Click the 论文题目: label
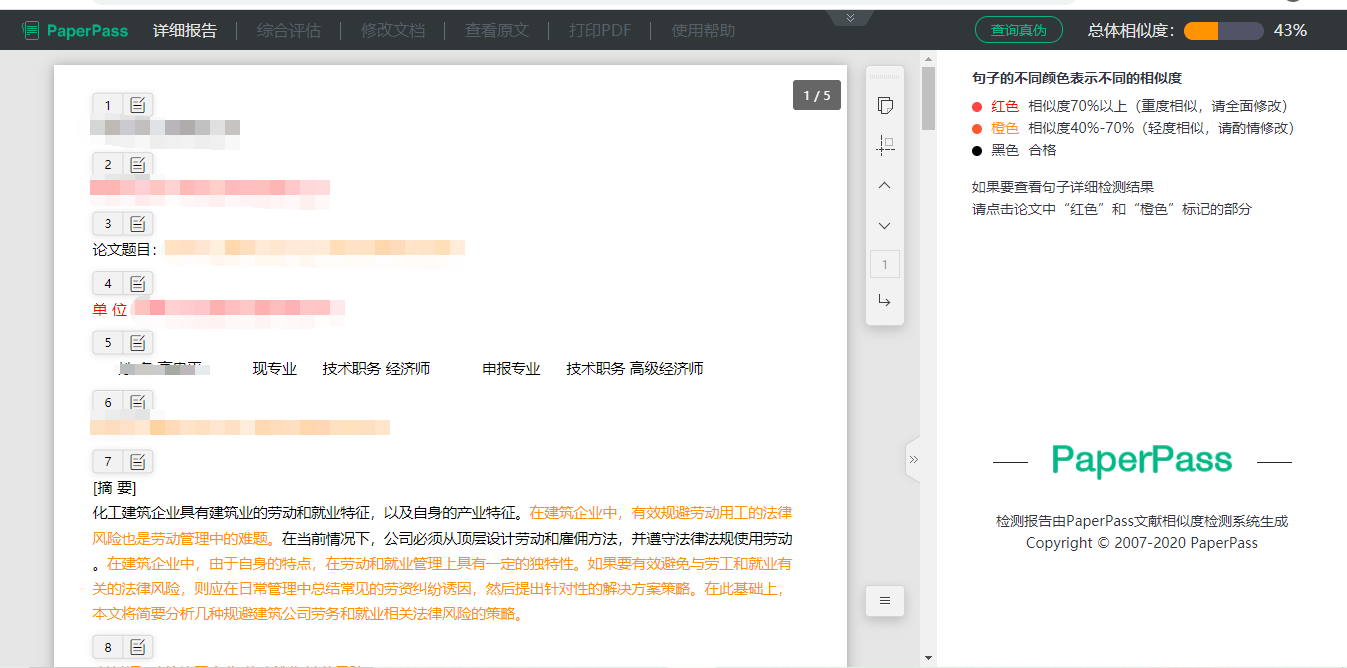 [125, 249]
